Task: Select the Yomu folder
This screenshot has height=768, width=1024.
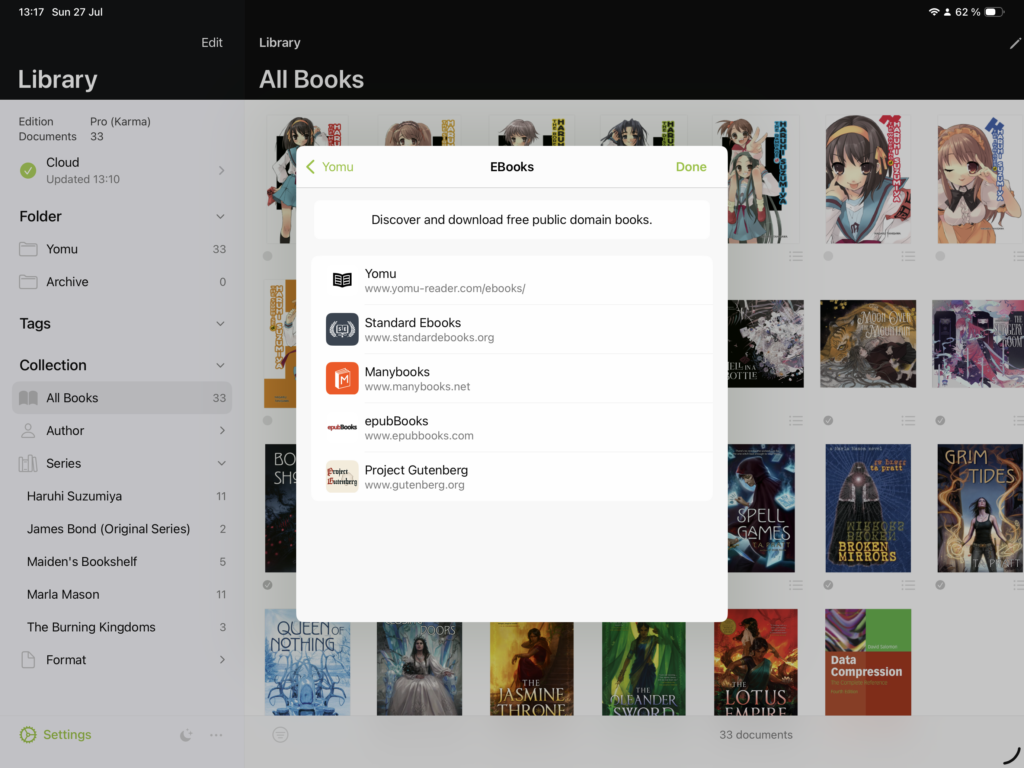Action: coord(122,249)
